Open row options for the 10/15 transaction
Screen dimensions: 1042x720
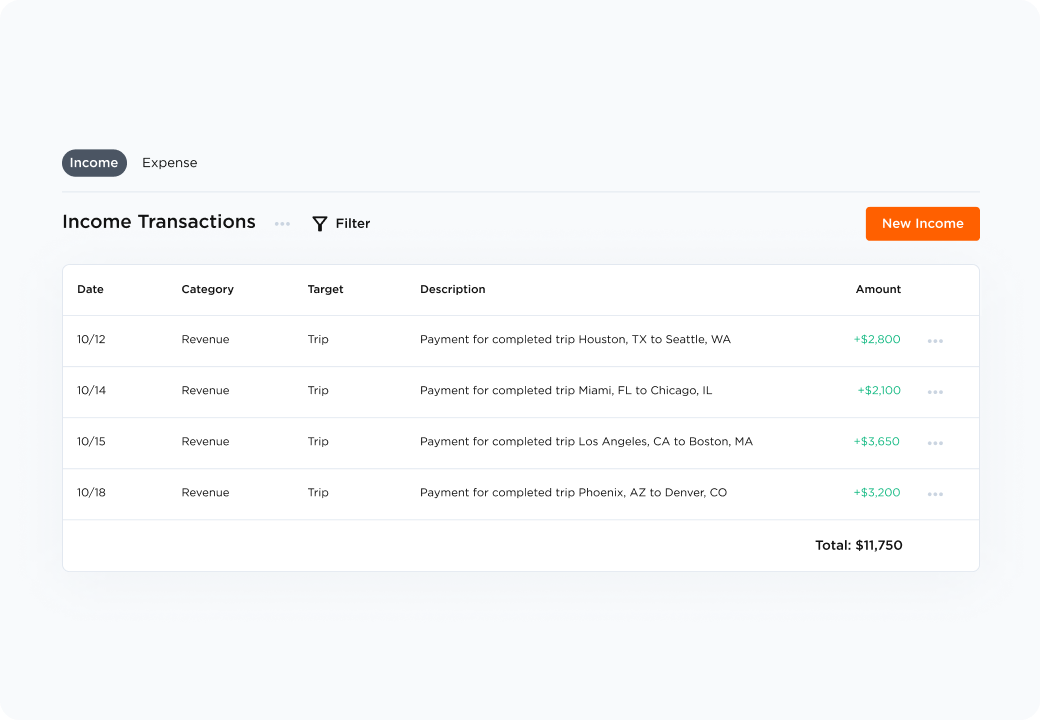click(x=935, y=443)
